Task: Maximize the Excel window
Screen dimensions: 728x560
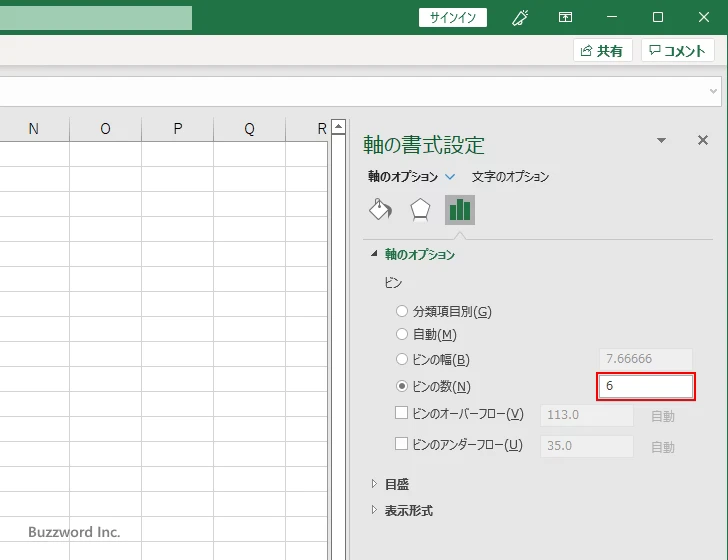Action: [657, 17]
